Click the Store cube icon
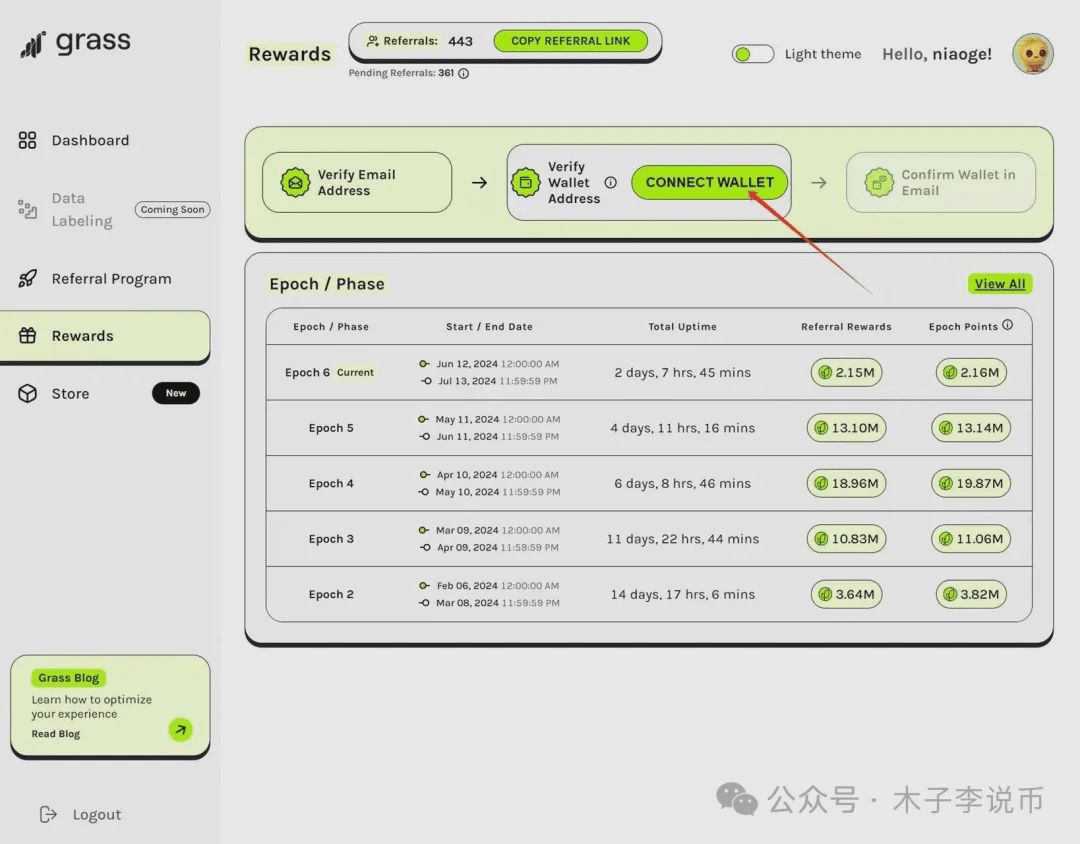The width and height of the screenshot is (1080, 844). coord(28,393)
